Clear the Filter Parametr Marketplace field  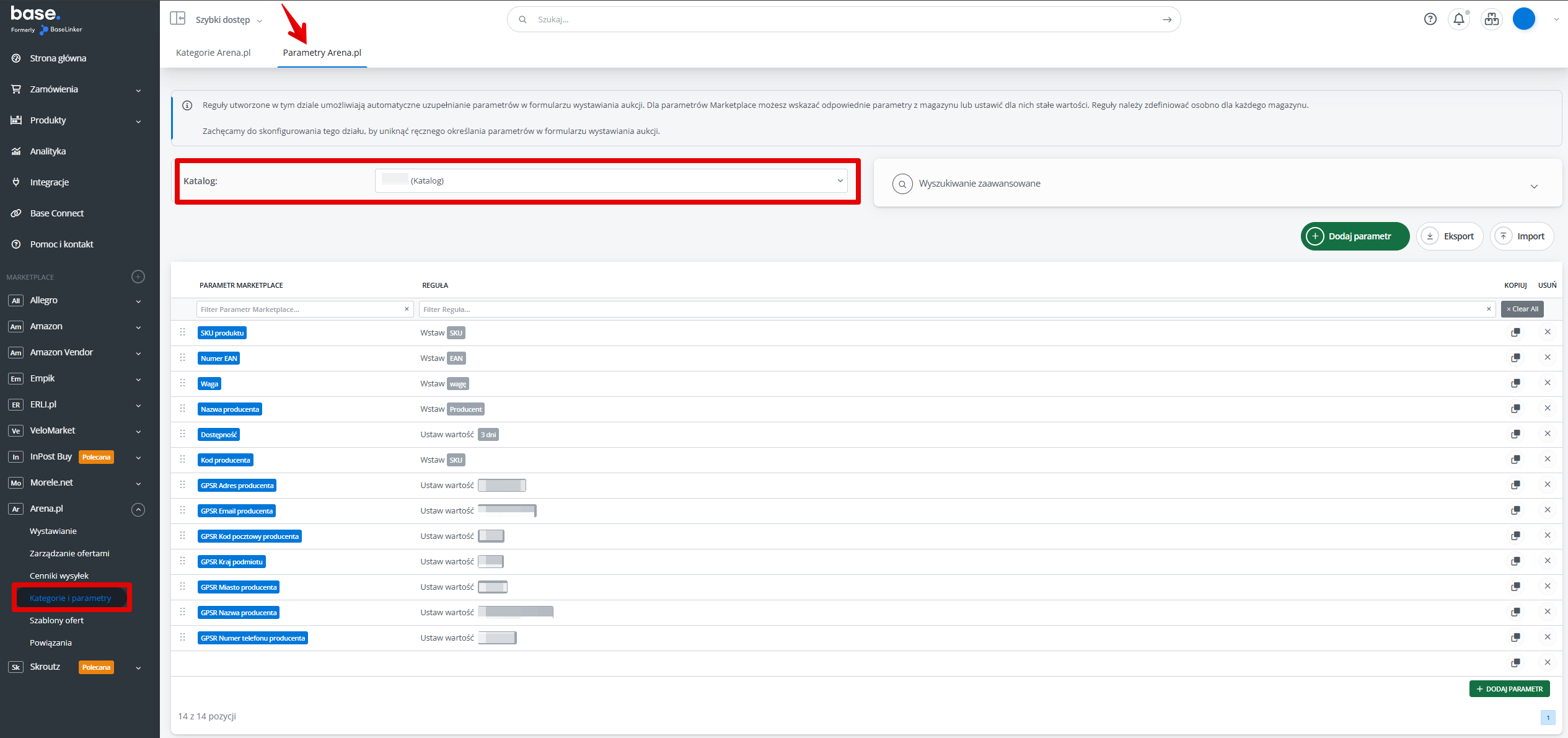pos(407,309)
